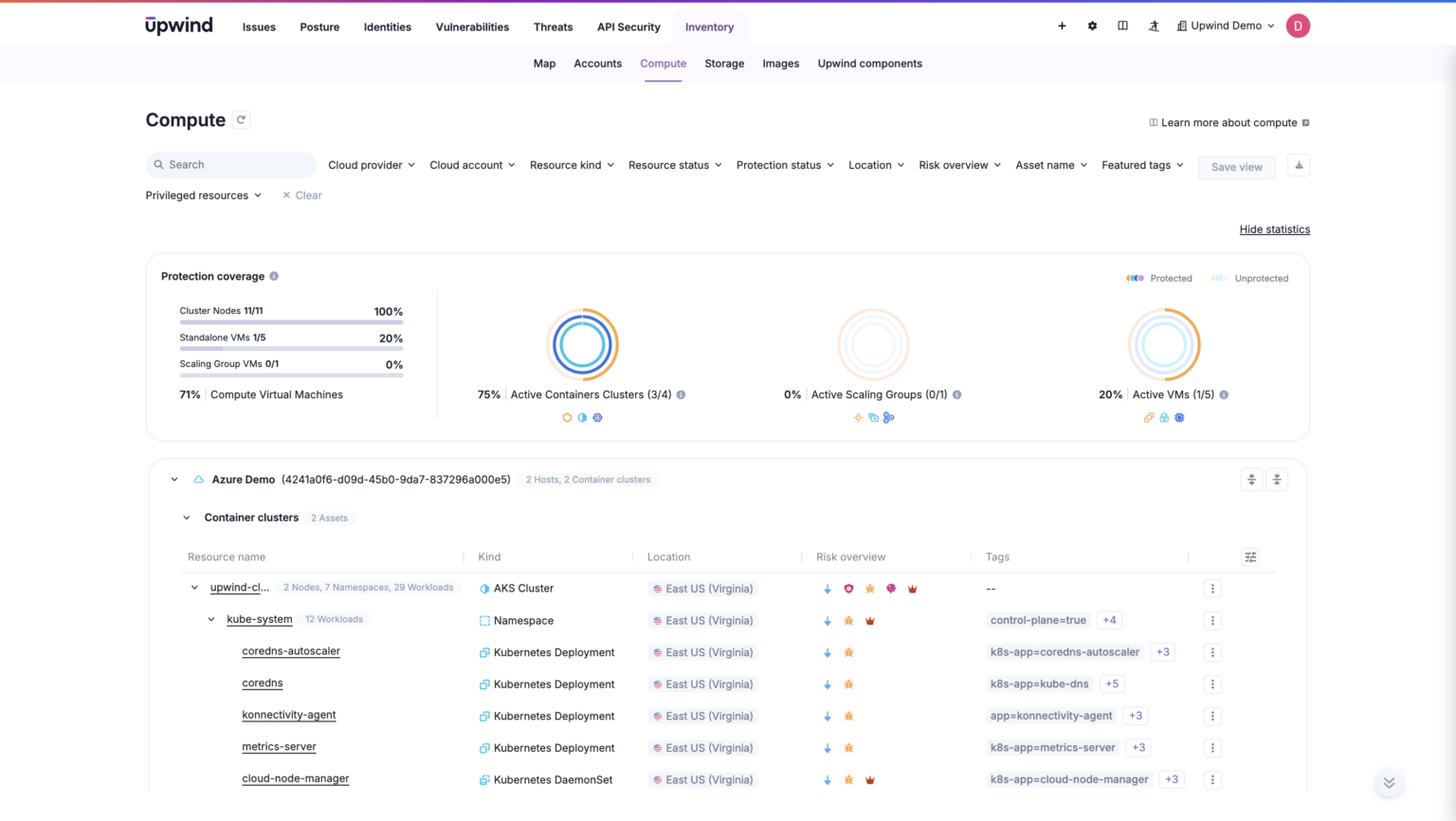The image size is (1456, 821).
Task: Open settings via the gear icon in top bar
Action: tap(1092, 26)
